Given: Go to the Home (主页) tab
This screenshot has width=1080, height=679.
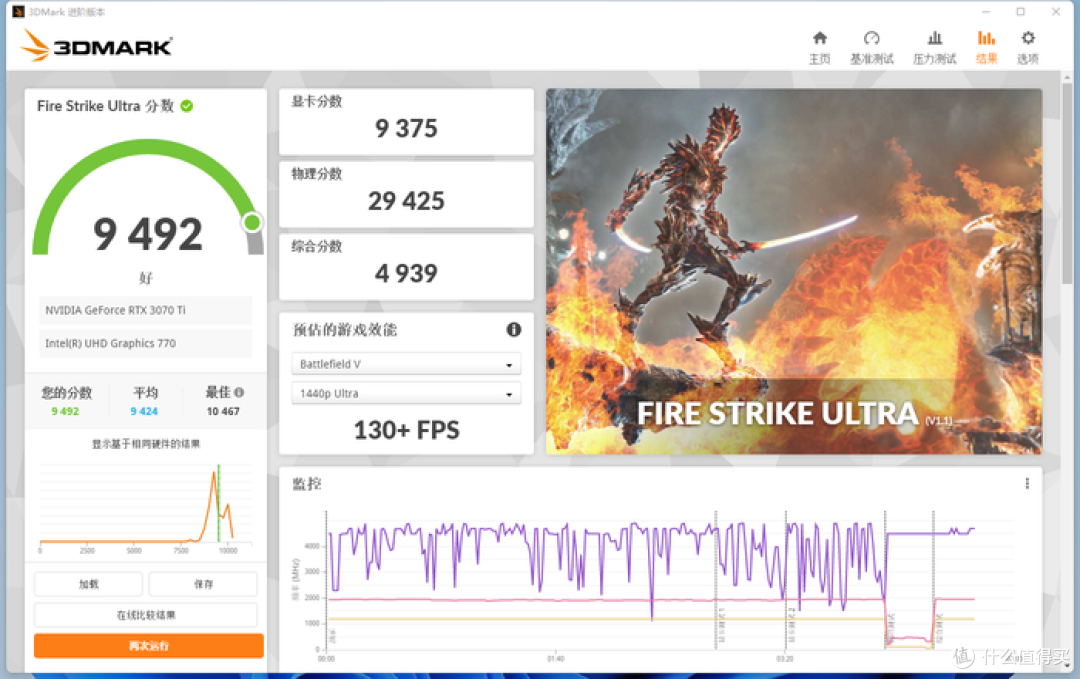Looking at the screenshot, I should click(819, 48).
